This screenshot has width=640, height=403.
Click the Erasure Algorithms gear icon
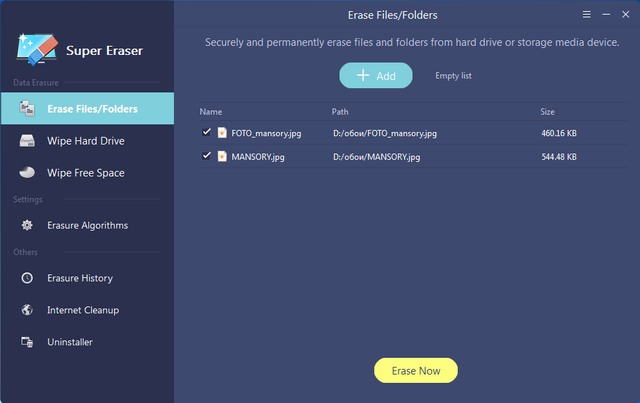(28, 226)
